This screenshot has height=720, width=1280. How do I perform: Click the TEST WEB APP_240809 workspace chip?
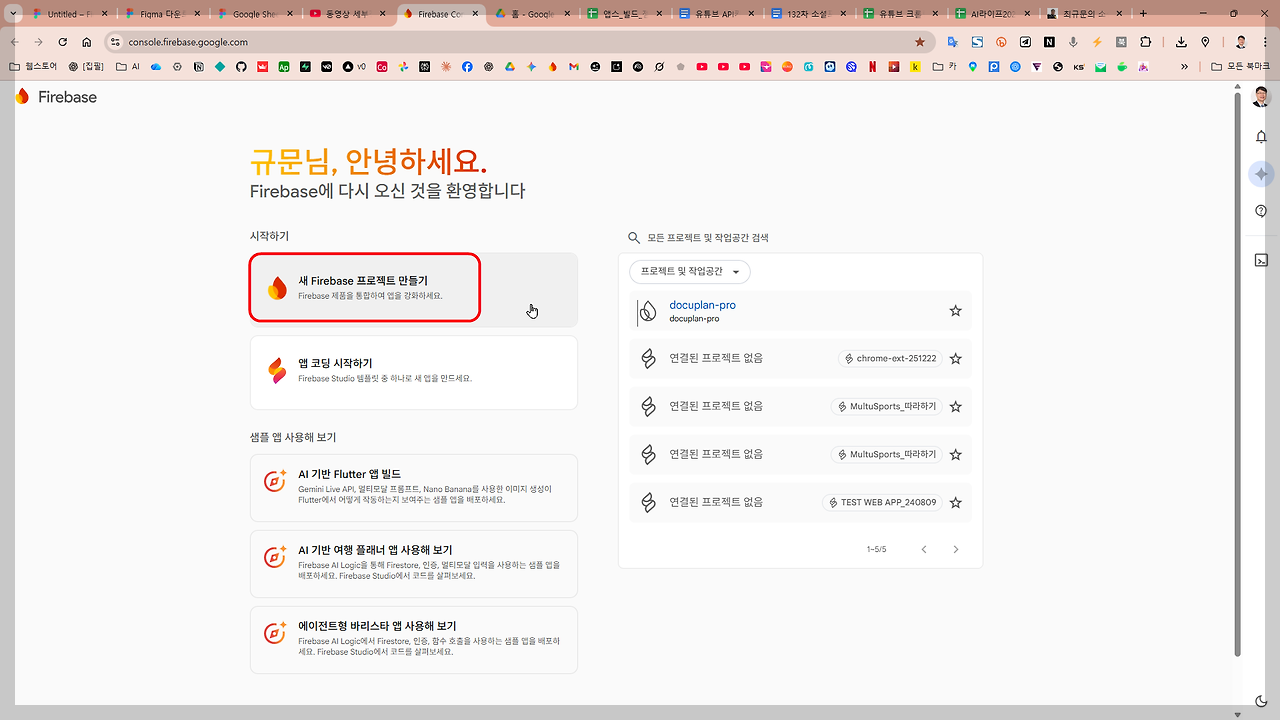[882, 502]
